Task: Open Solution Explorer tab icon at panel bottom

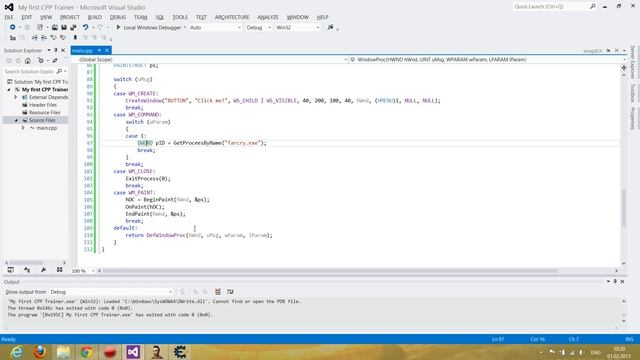Action: [11, 270]
